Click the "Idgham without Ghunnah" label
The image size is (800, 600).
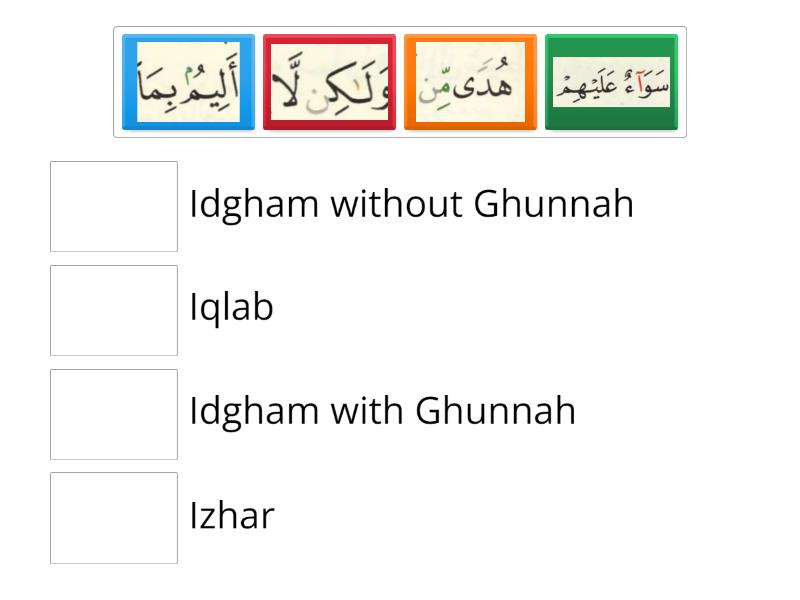click(411, 204)
